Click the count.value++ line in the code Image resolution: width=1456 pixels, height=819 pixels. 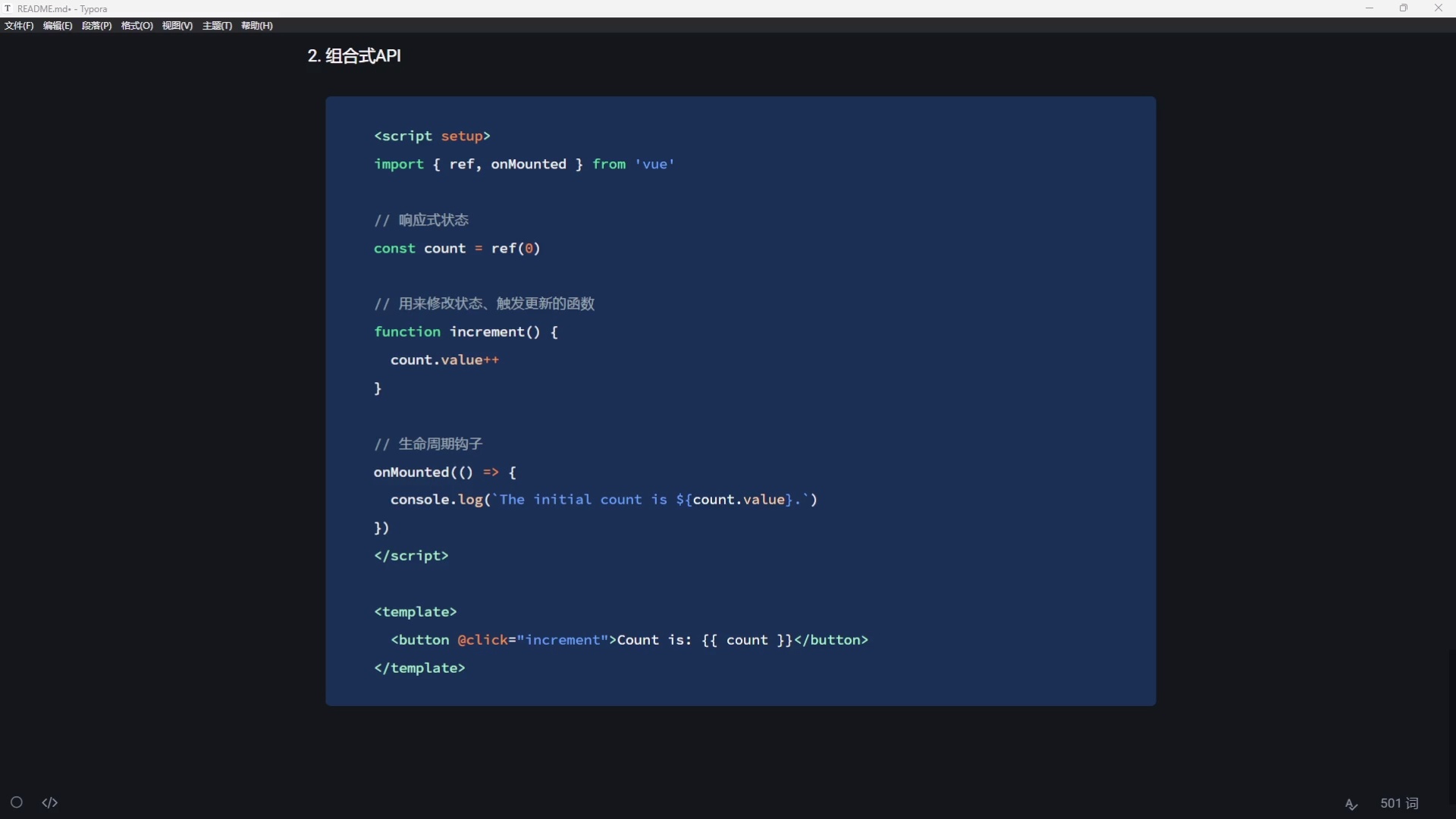pyautogui.click(x=444, y=360)
